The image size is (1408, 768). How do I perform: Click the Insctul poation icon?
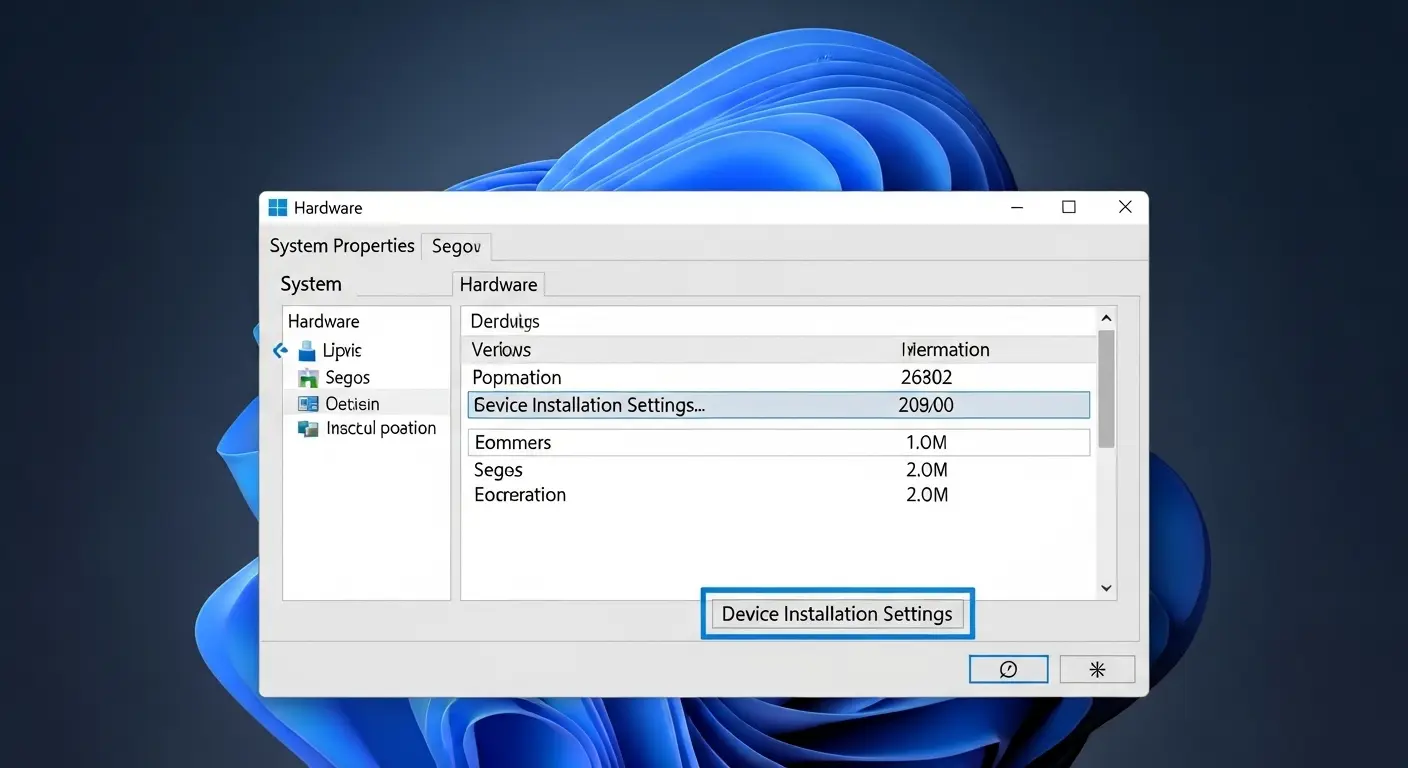pyautogui.click(x=308, y=429)
